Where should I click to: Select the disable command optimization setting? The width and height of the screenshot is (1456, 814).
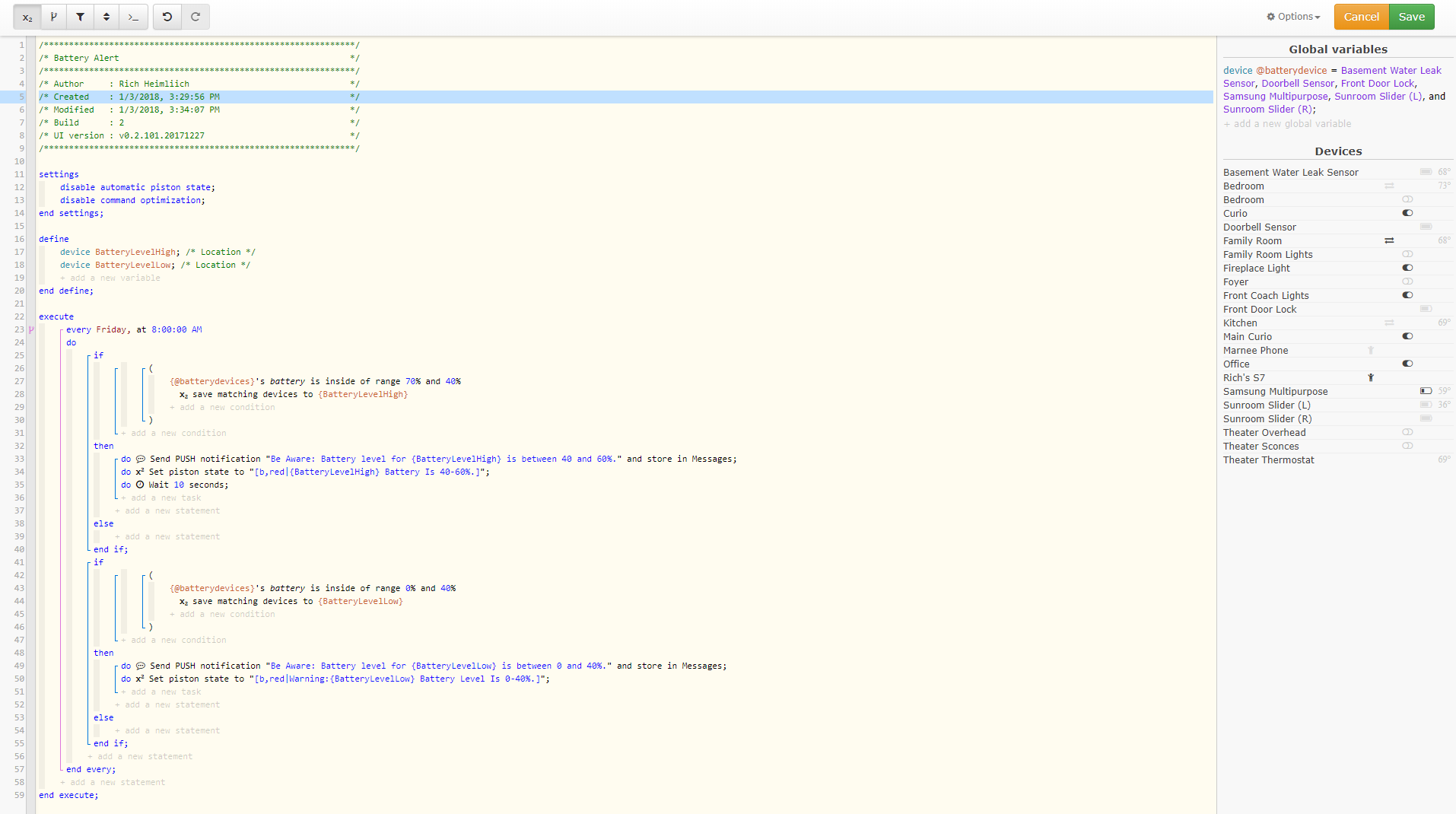132,201
